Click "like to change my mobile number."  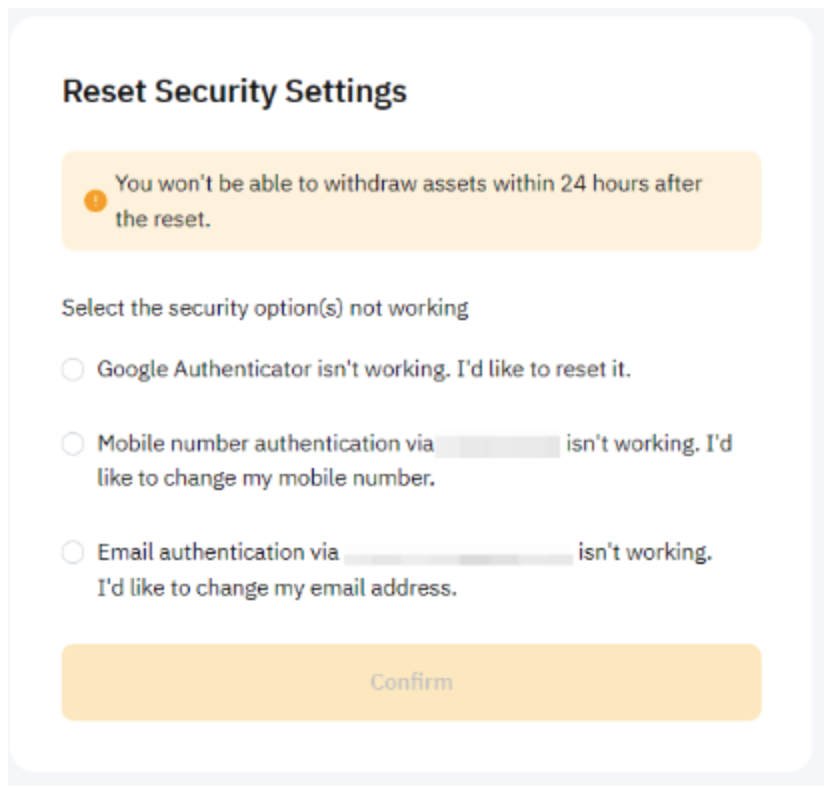[266, 479]
